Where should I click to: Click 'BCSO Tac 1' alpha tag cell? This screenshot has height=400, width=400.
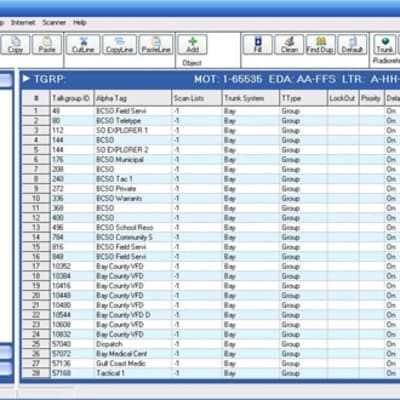point(133,179)
